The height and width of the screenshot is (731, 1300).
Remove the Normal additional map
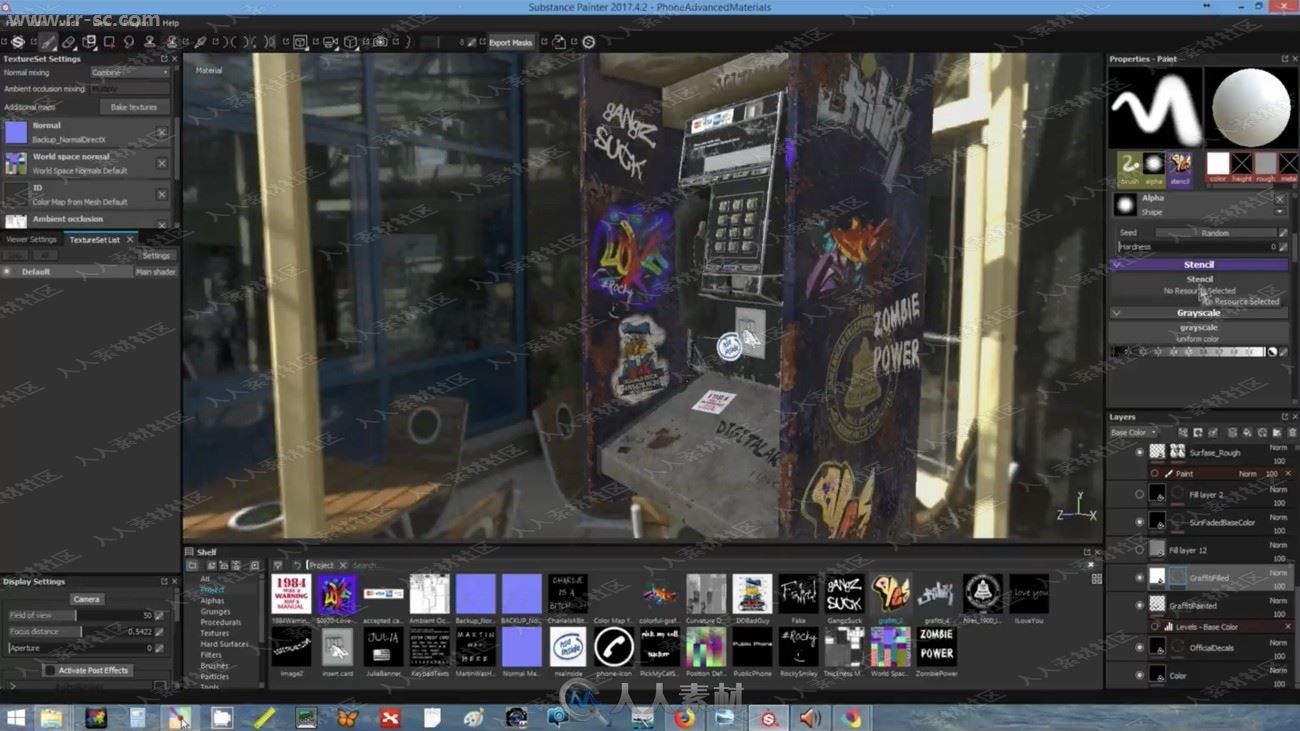pos(162,132)
